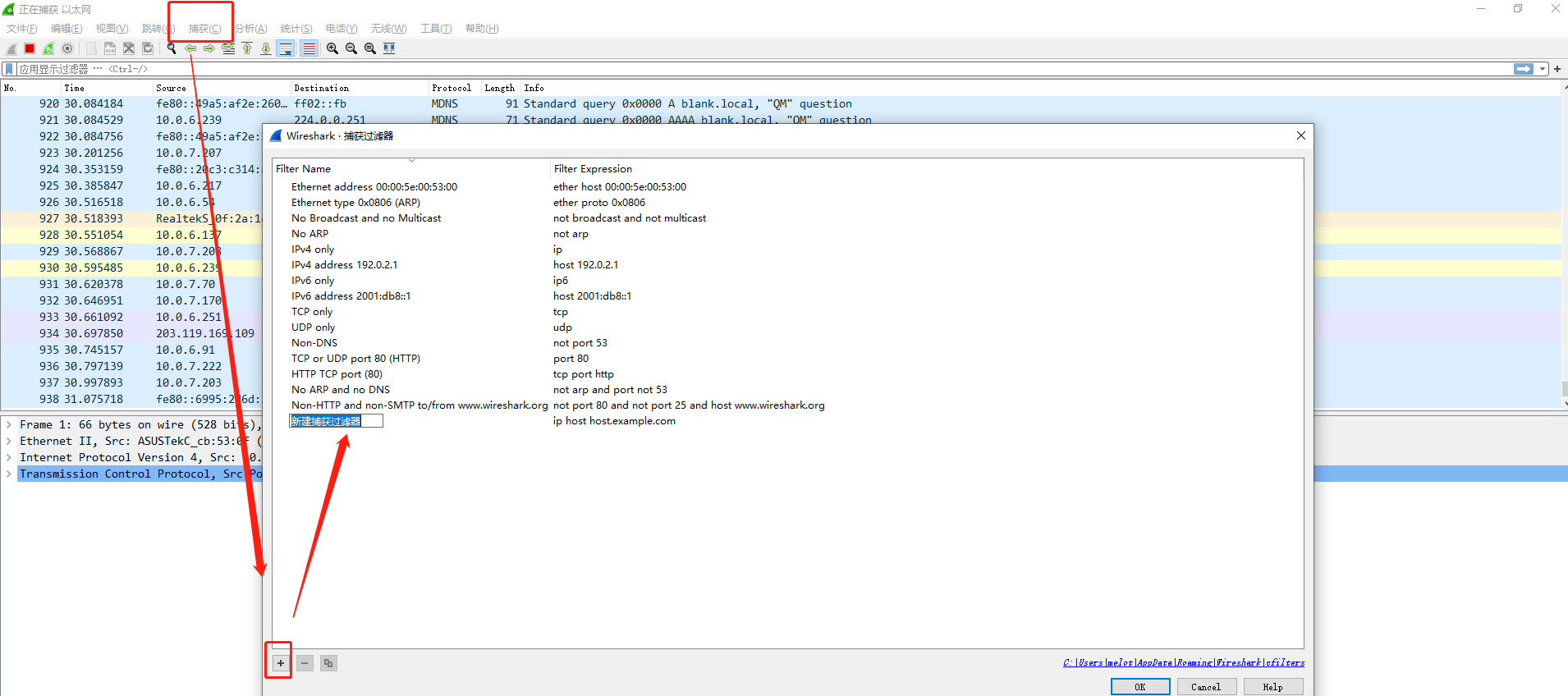Add a display filter button with plus

coord(1557,69)
